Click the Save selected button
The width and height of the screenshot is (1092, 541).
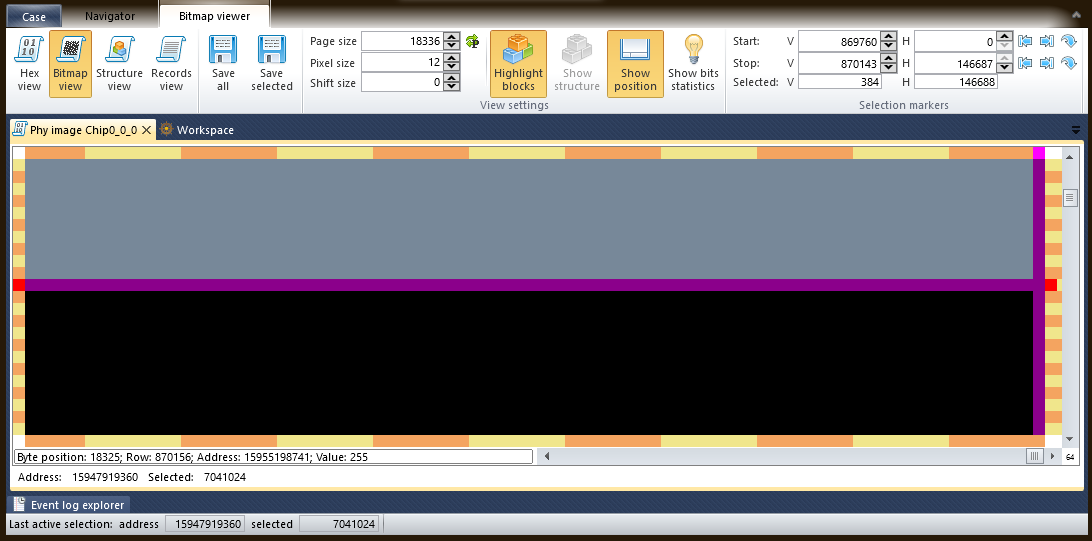(x=272, y=64)
